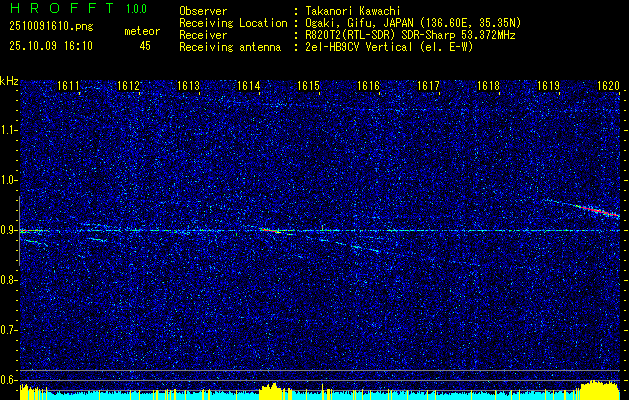Click the date stamp 25.10.09 16:10

(x=51, y=46)
